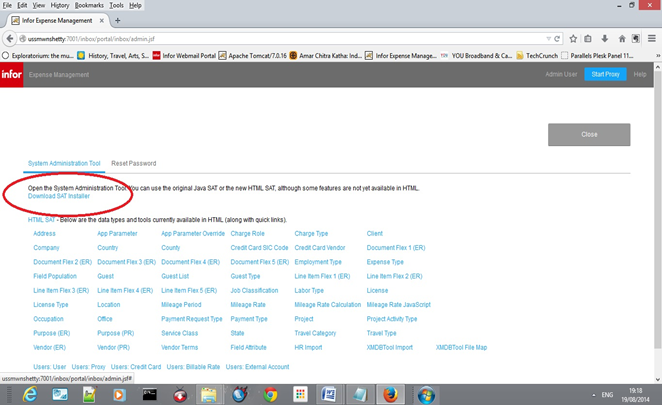Open the Mileage Rate Calculation link
This screenshot has height=407, width=662.
pyautogui.click(x=327, y=304)
